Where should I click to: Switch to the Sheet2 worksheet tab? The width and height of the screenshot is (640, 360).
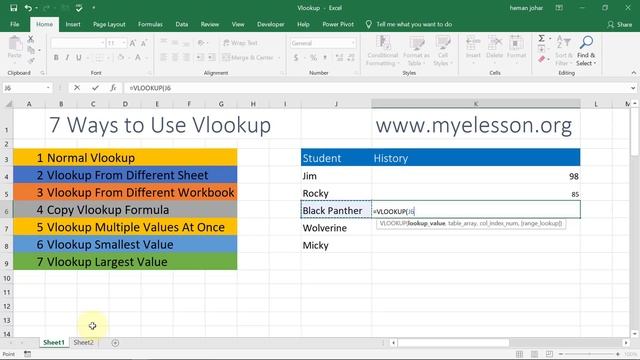tap(84, 342)
